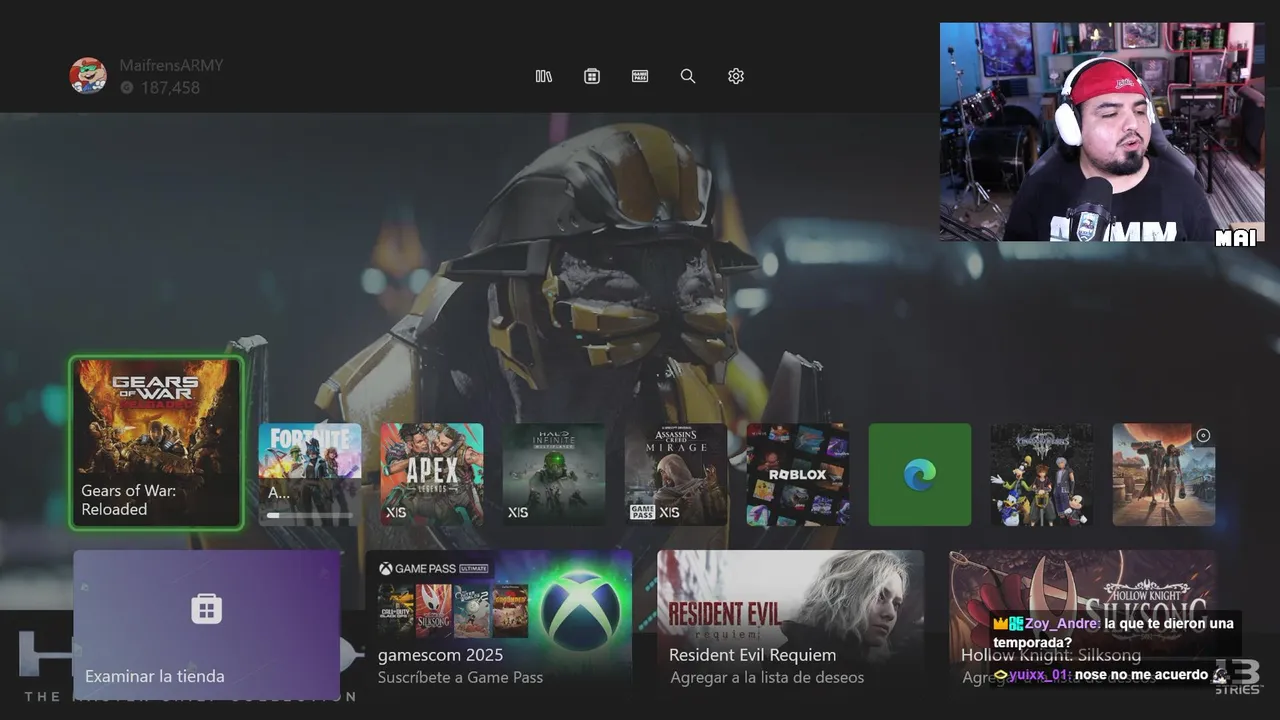
Task: Open the Halo Infinite tile
Action: click(x=554, y=474)
